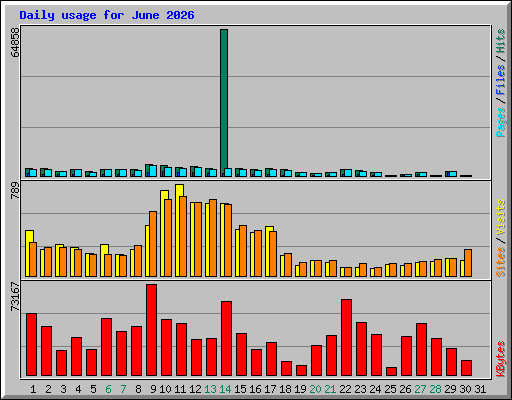Click the 789 sites axis value
The image size is (512, 400).
pos(15,191)
